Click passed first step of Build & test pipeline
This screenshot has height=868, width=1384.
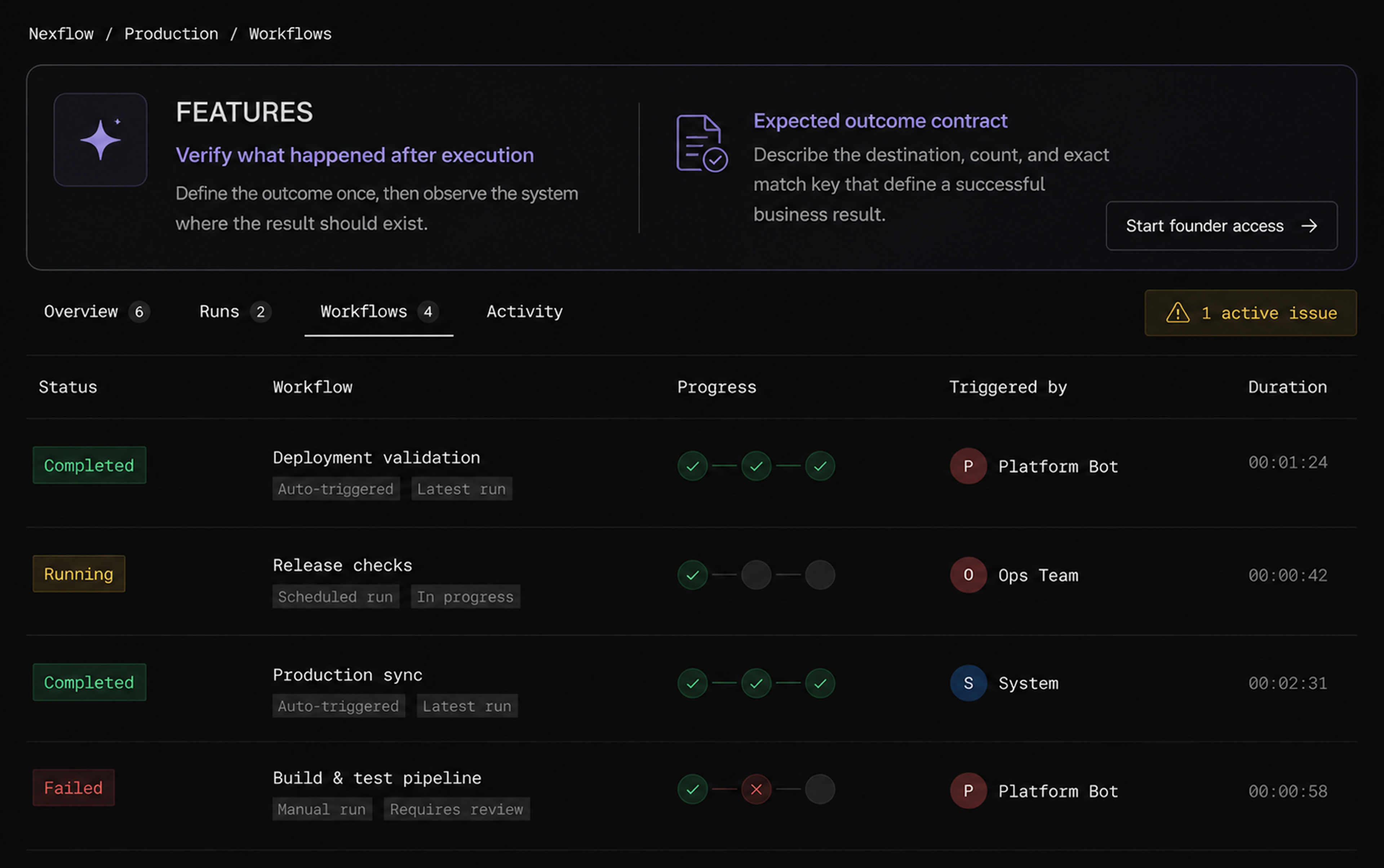pos(693,789)
